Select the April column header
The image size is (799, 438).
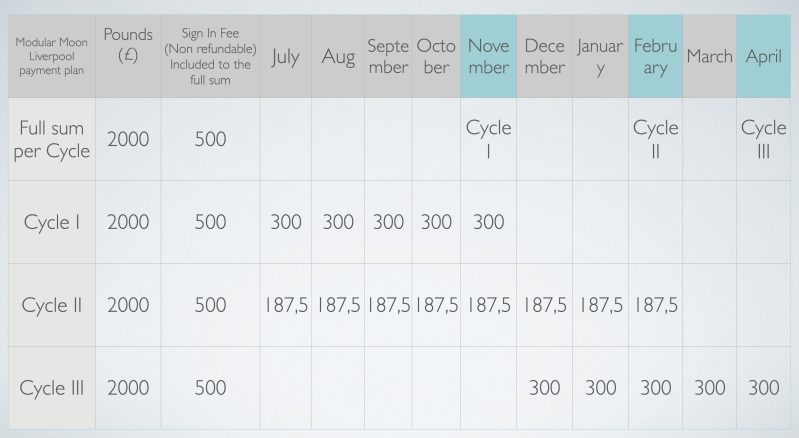(763, 57)
